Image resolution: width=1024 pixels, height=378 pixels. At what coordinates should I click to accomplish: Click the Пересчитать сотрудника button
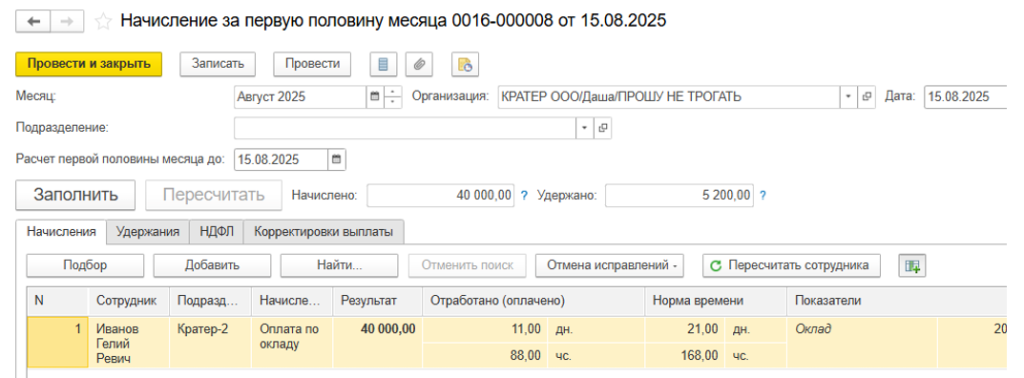coord(791,266)
